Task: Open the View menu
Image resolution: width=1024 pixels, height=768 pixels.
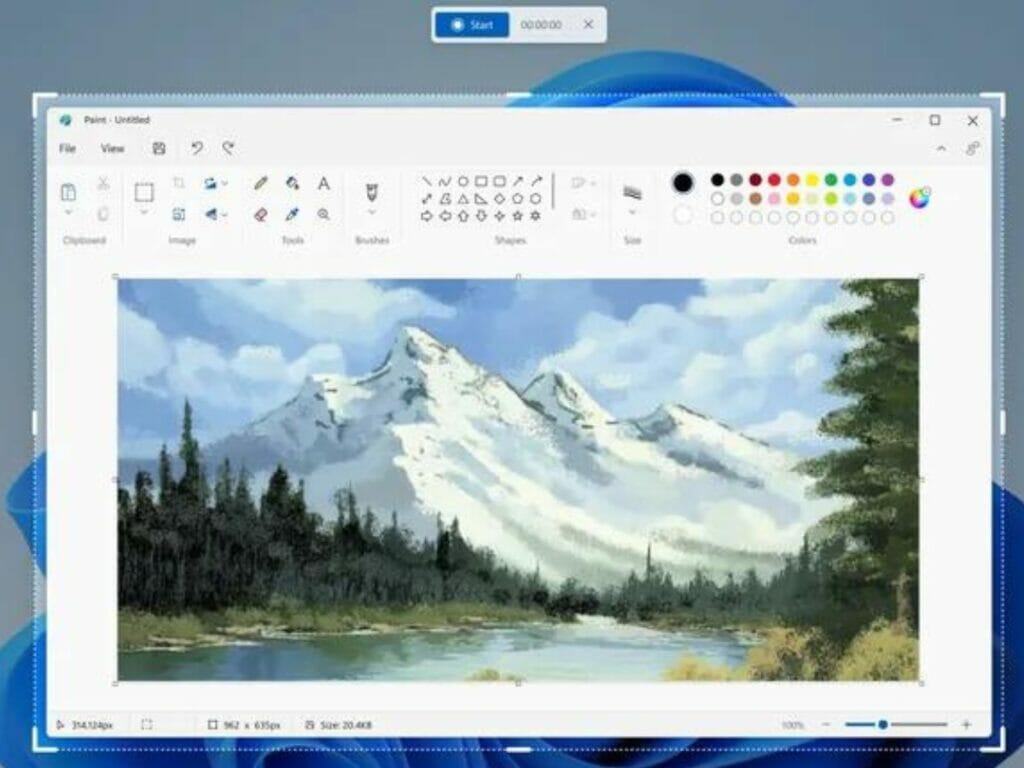Action: [x=113, y=148]
